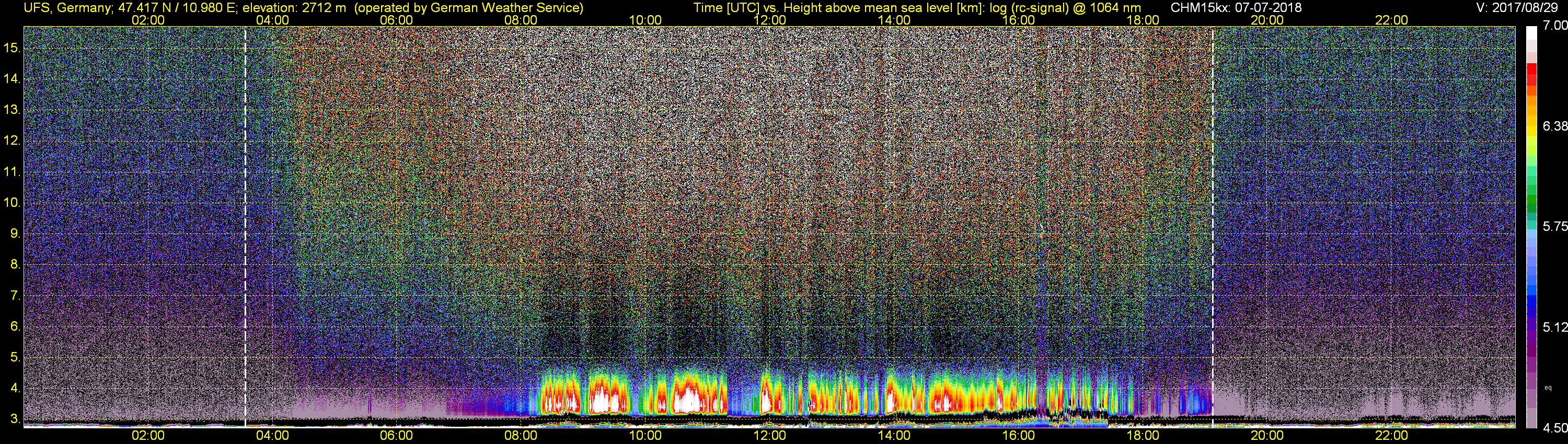Image resolution: width=1568 pixels, height=444 pixels.
Task: Click the '13.' height axis label
Action: (12, 110)
